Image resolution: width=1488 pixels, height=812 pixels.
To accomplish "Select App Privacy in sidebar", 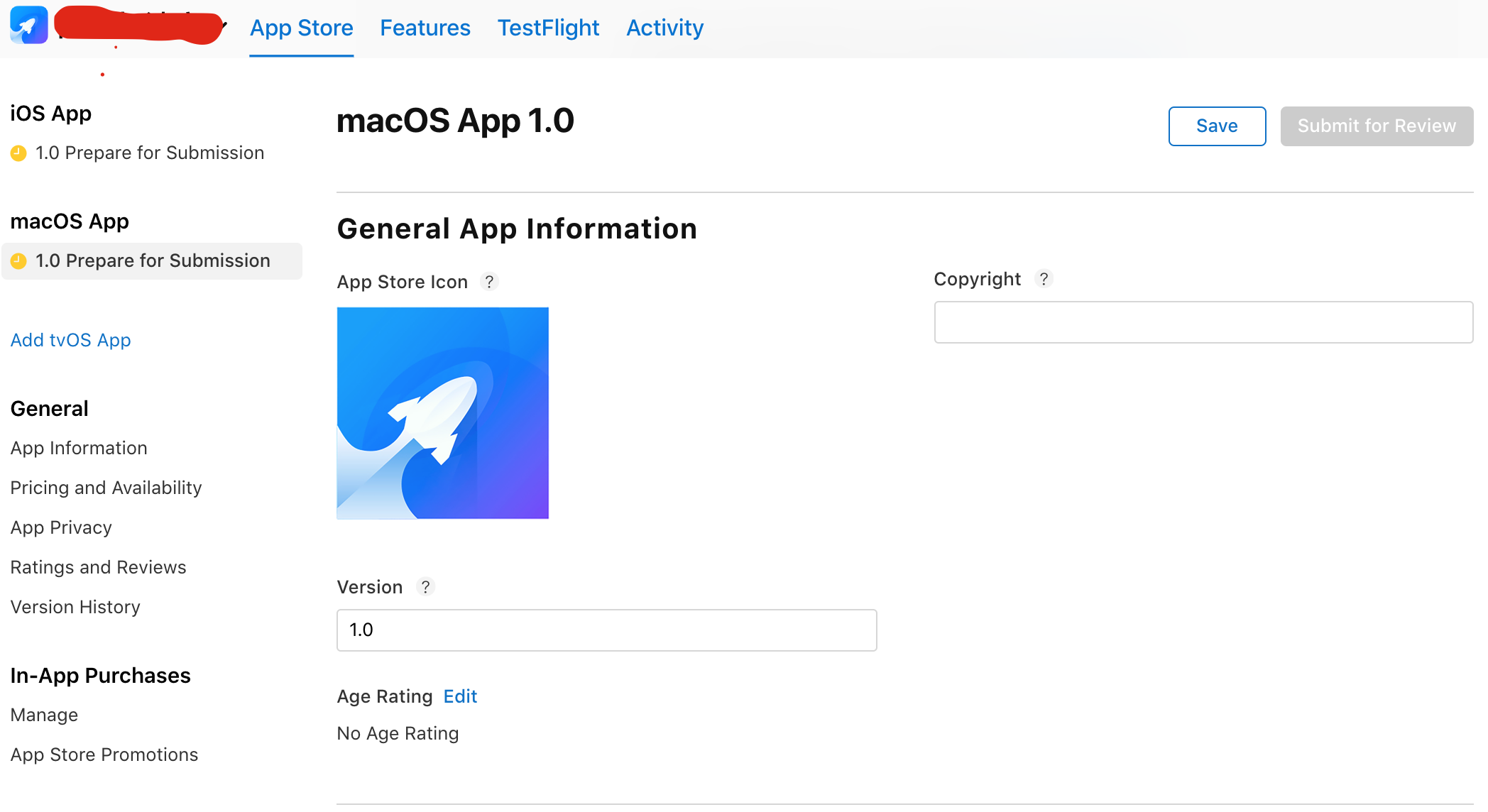I will (x=61, y=527).
